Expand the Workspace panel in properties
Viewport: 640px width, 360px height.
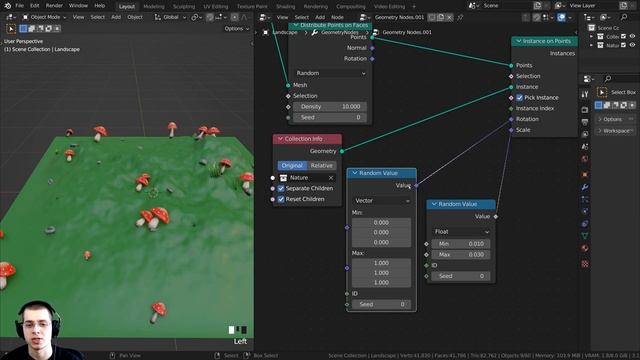(x=616, y=131)
